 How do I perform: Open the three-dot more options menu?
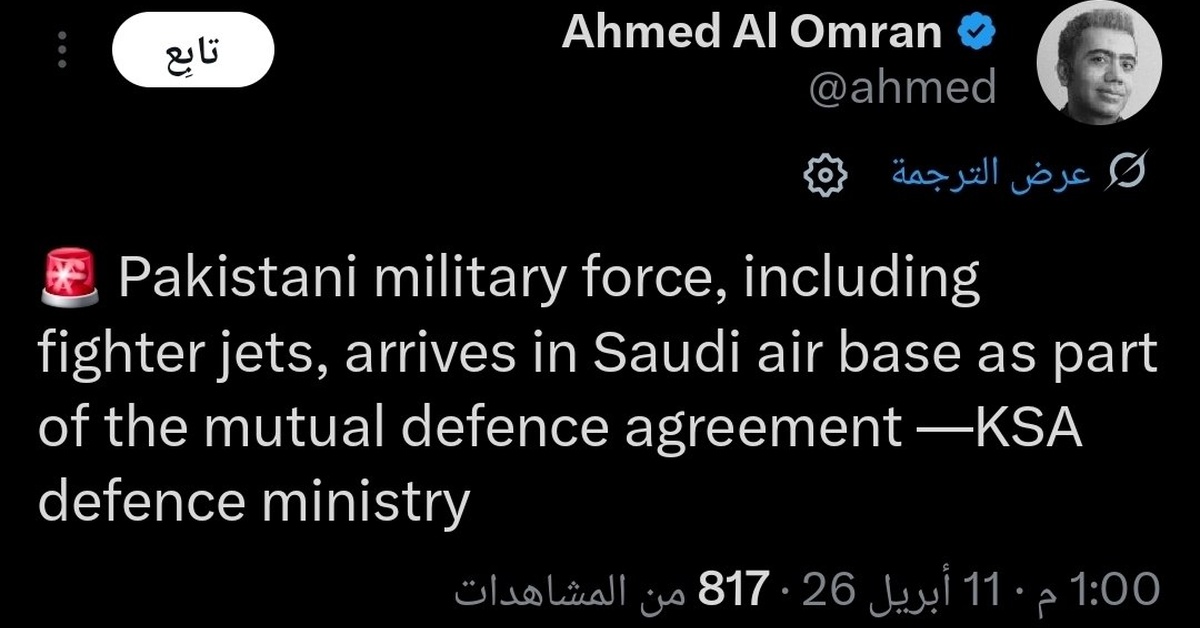63,50
